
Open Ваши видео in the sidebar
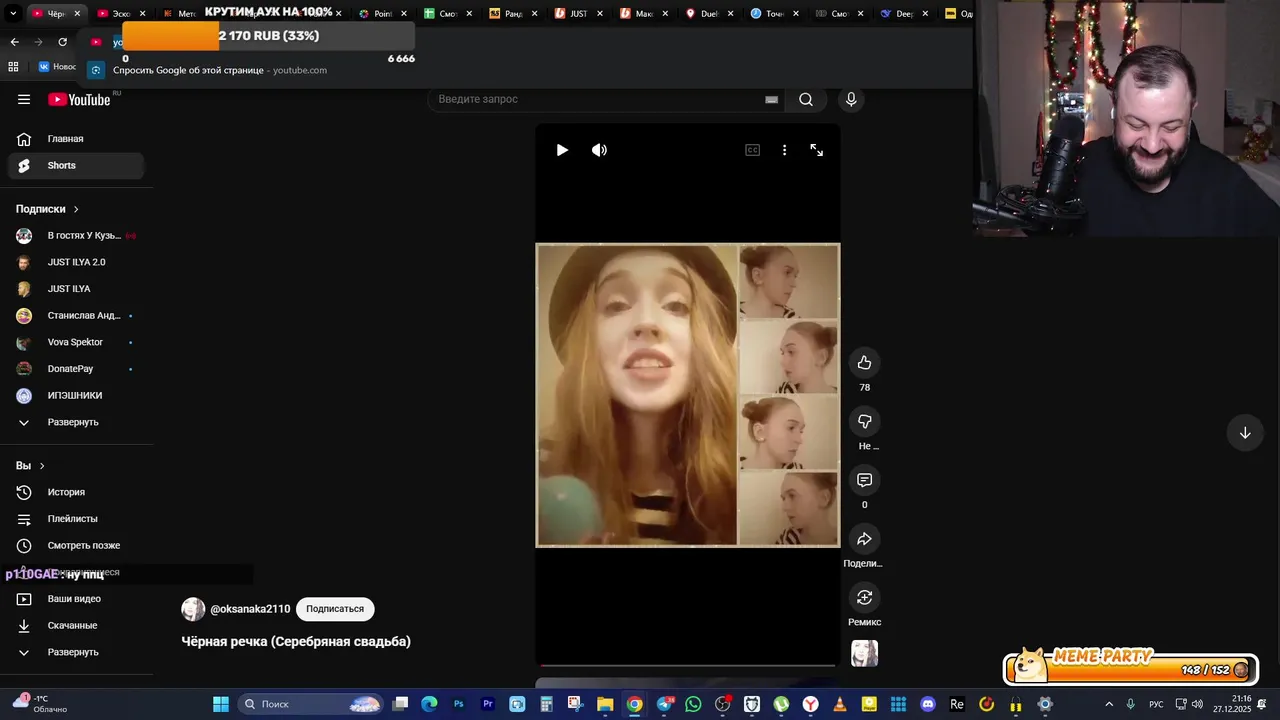click(76, 599)
